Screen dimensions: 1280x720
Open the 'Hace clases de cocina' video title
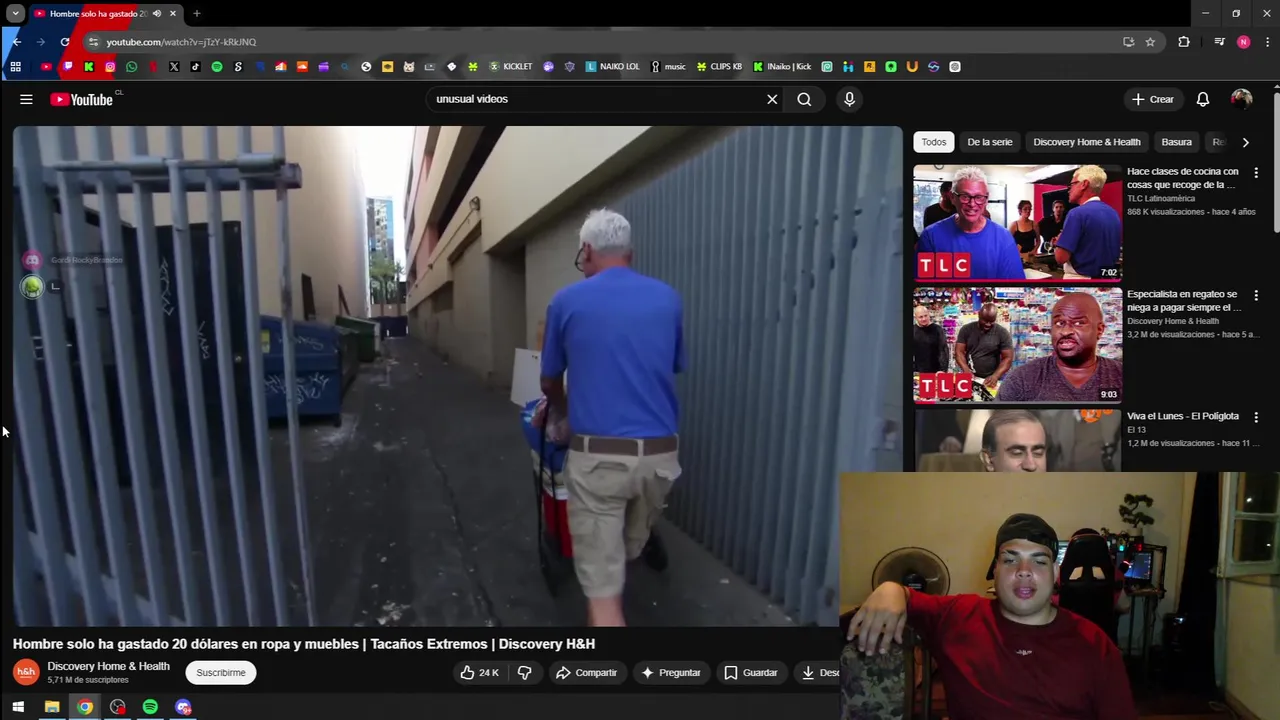1183,178
